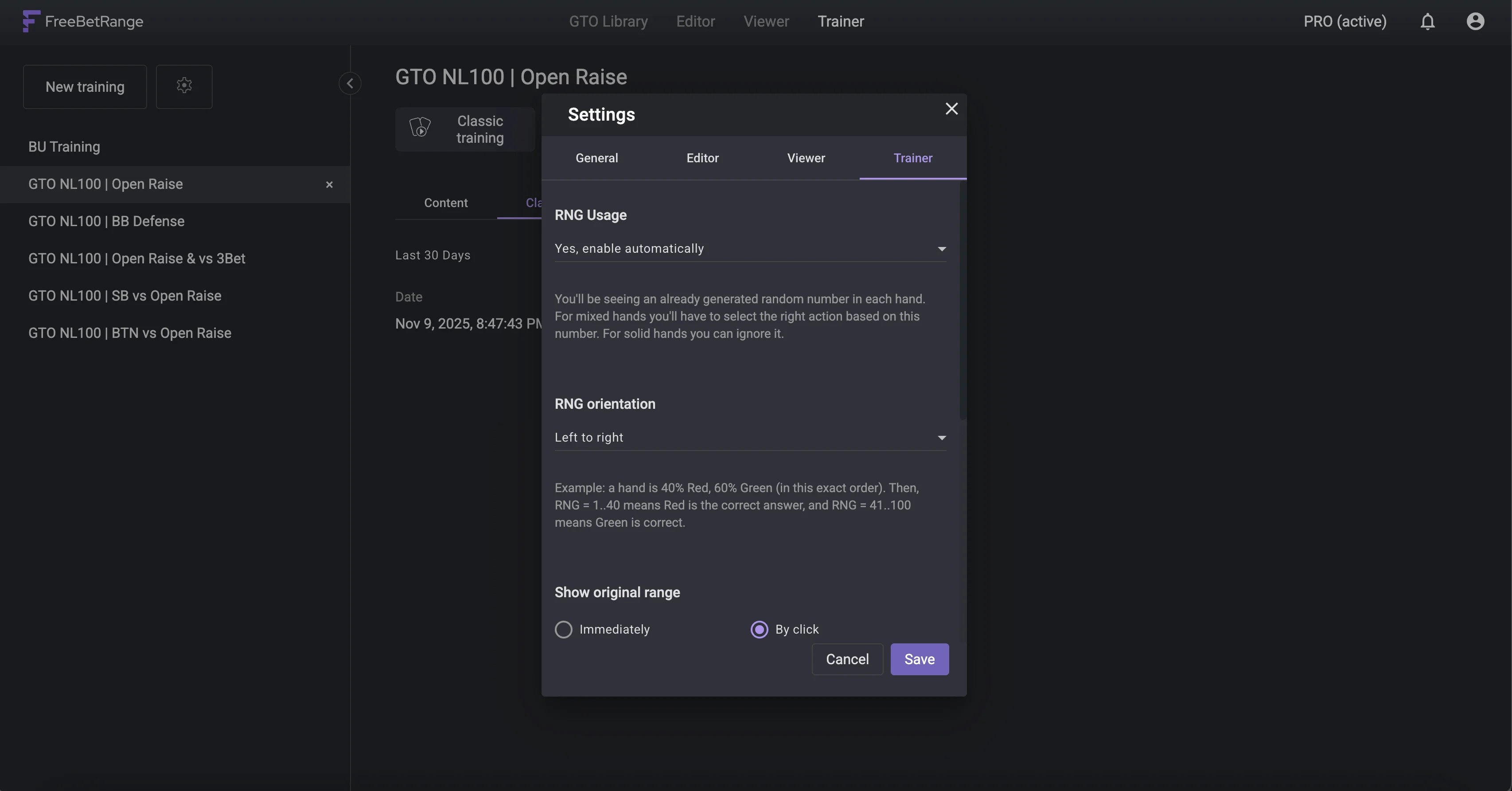
Task: Open GTO Library in the top navigation
Action: tap(608, 22)
